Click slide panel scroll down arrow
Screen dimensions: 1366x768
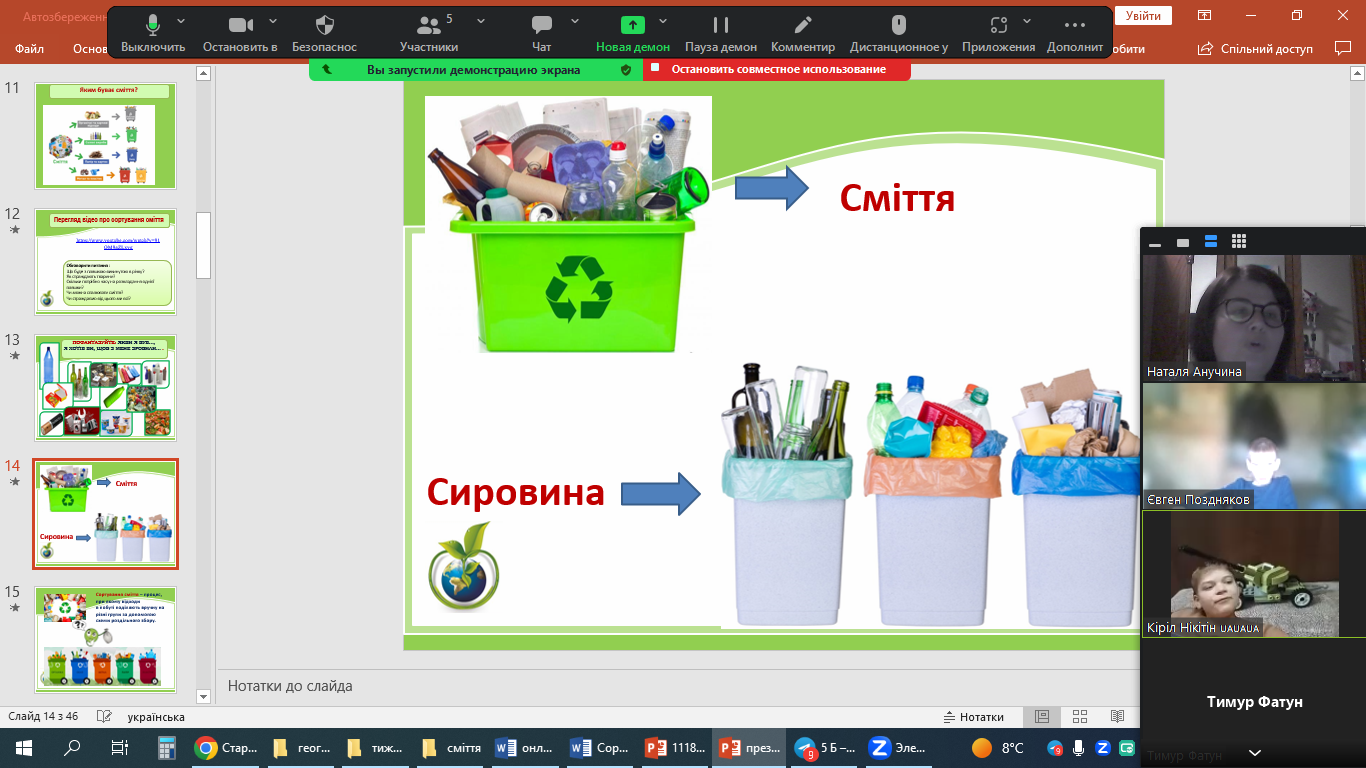click(x=203, y=696)
